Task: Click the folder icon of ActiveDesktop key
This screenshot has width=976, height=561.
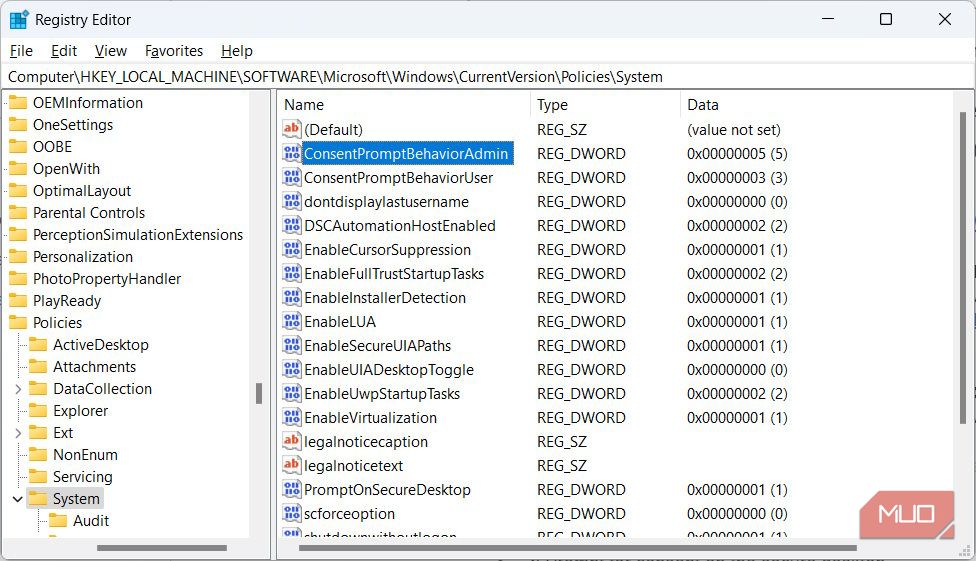Action: coord(39,344)
